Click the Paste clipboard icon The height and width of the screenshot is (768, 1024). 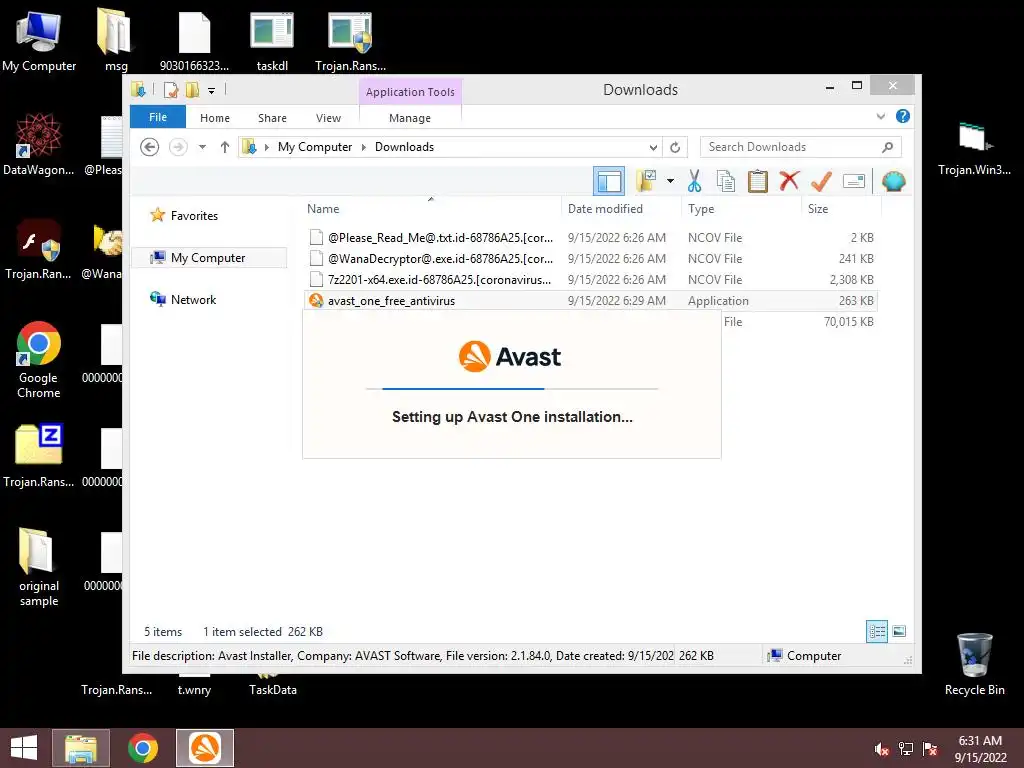click(x=758, y=181)
